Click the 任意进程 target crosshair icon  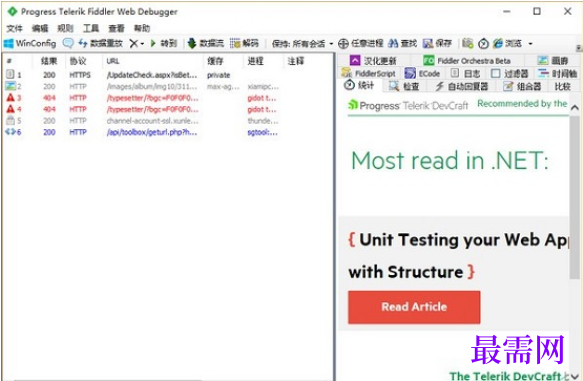tap(343, 44)
